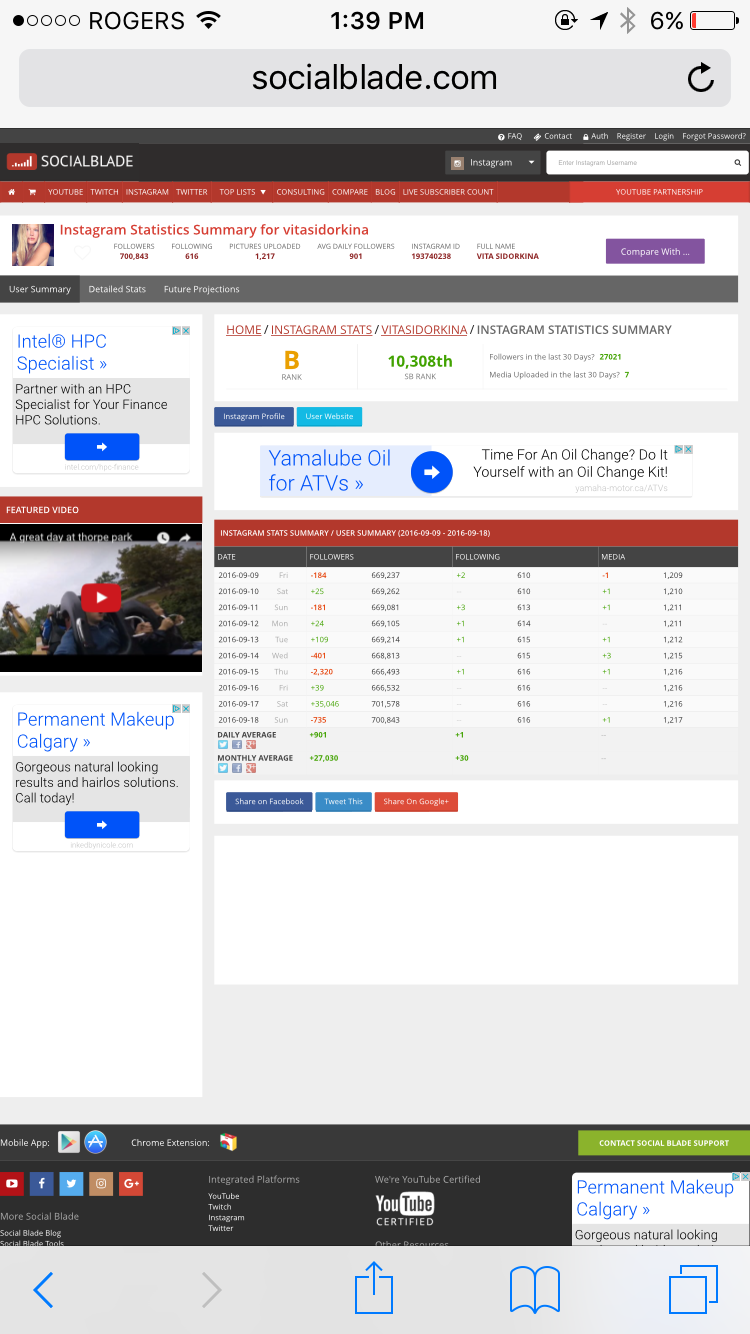Image resolution: width=750 pixels, height=1334 pixels.
Task: Open App Store mobile app icon
Action: coord(95,1142)
